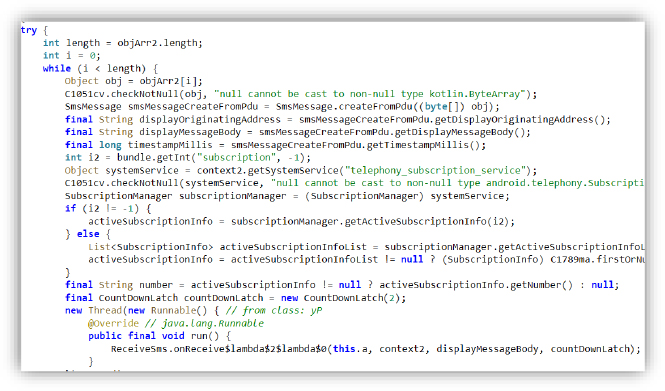This screenshot has height=391, width=665.
Task: Click the line "int i = 0;"
Action: coord(71,56)
